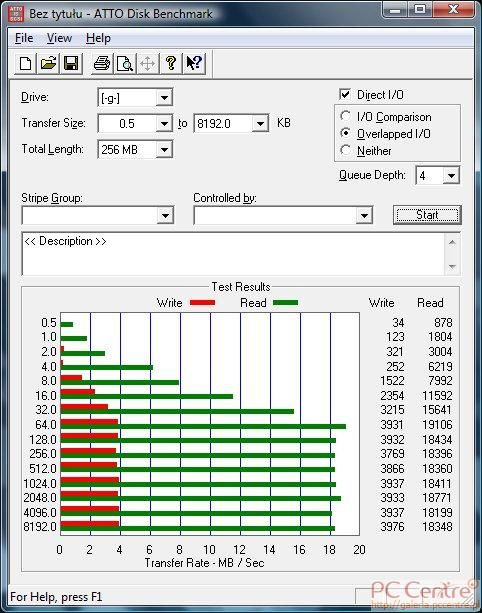This screenshot has width=482, height=613.
Task: Click the green Read legend swatch
Action: [x=285, y=303]
